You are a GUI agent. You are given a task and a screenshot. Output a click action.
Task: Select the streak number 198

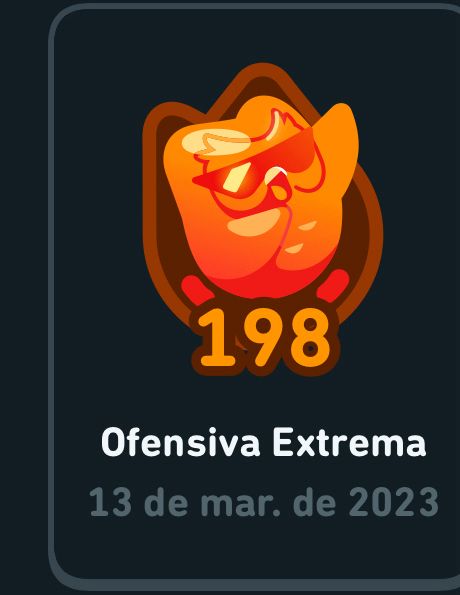point(265,337)
